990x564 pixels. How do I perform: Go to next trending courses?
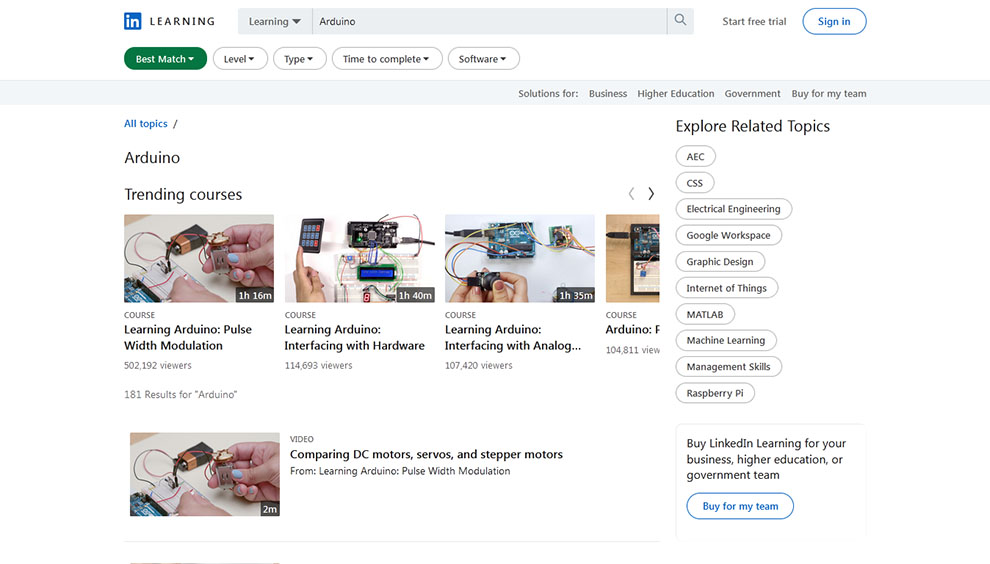[x=651, y=194]
